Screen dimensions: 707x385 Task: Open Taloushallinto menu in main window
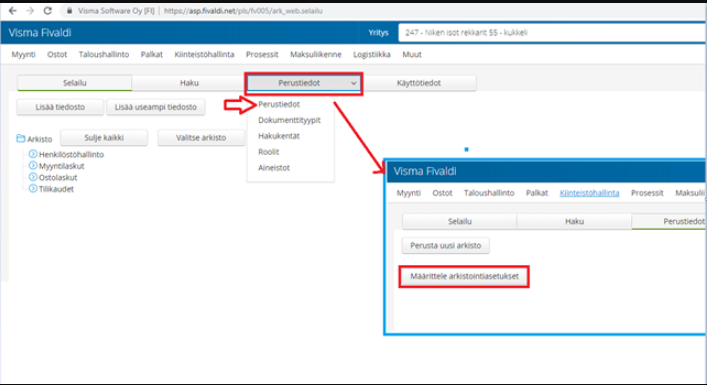[x=104, y=55]
